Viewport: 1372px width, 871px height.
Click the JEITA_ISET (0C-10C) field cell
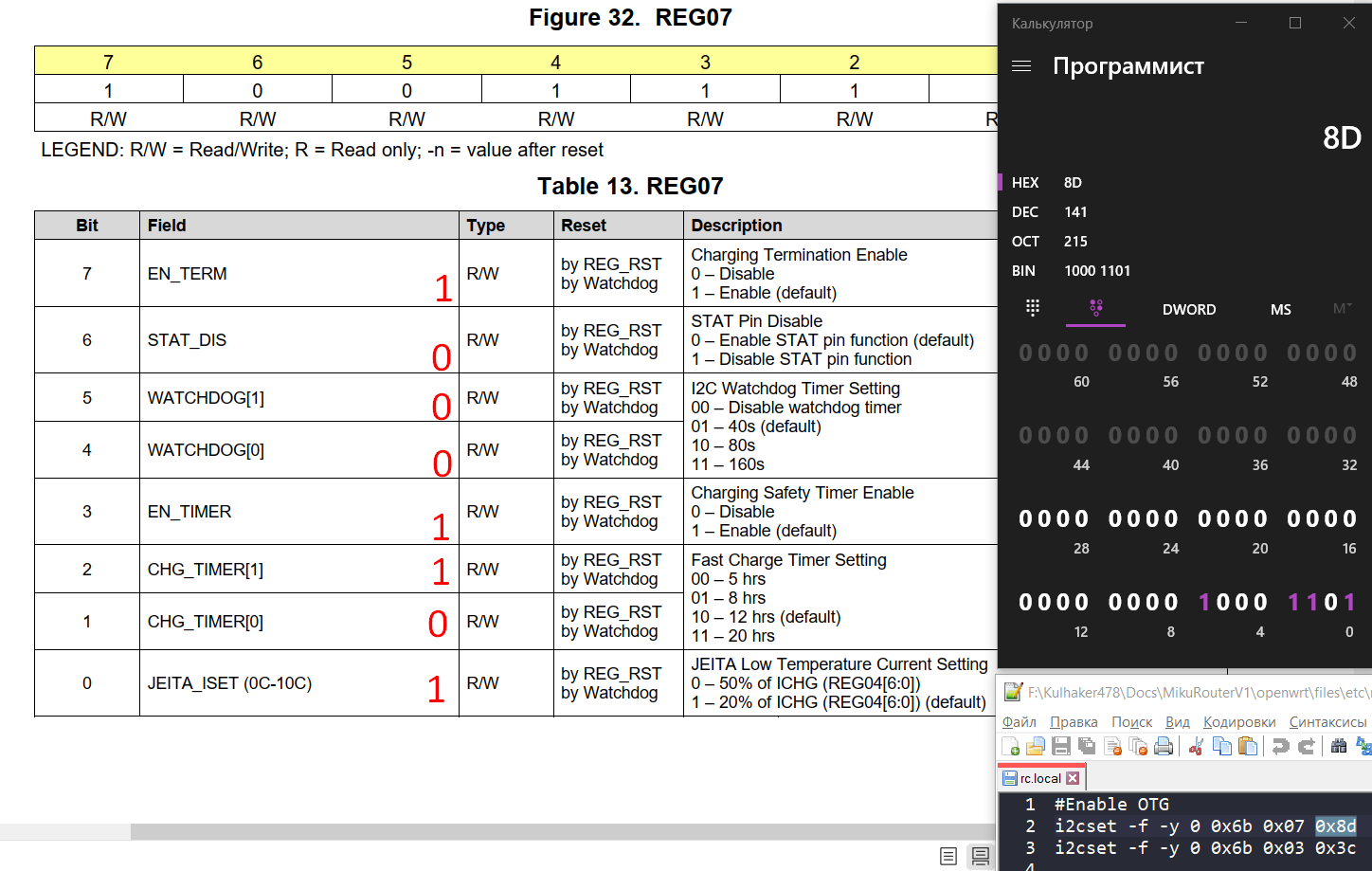pos(299,682)
